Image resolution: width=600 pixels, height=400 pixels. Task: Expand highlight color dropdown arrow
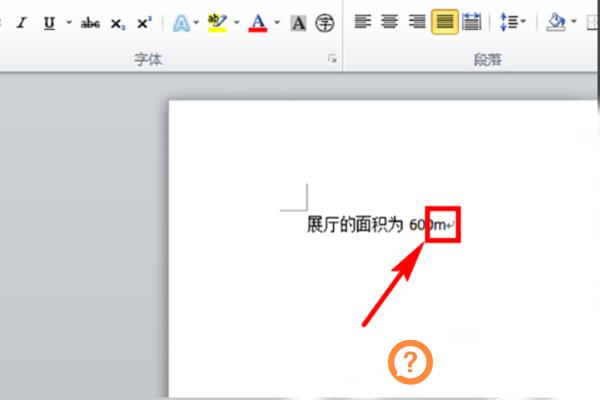(x=236, y=23)
